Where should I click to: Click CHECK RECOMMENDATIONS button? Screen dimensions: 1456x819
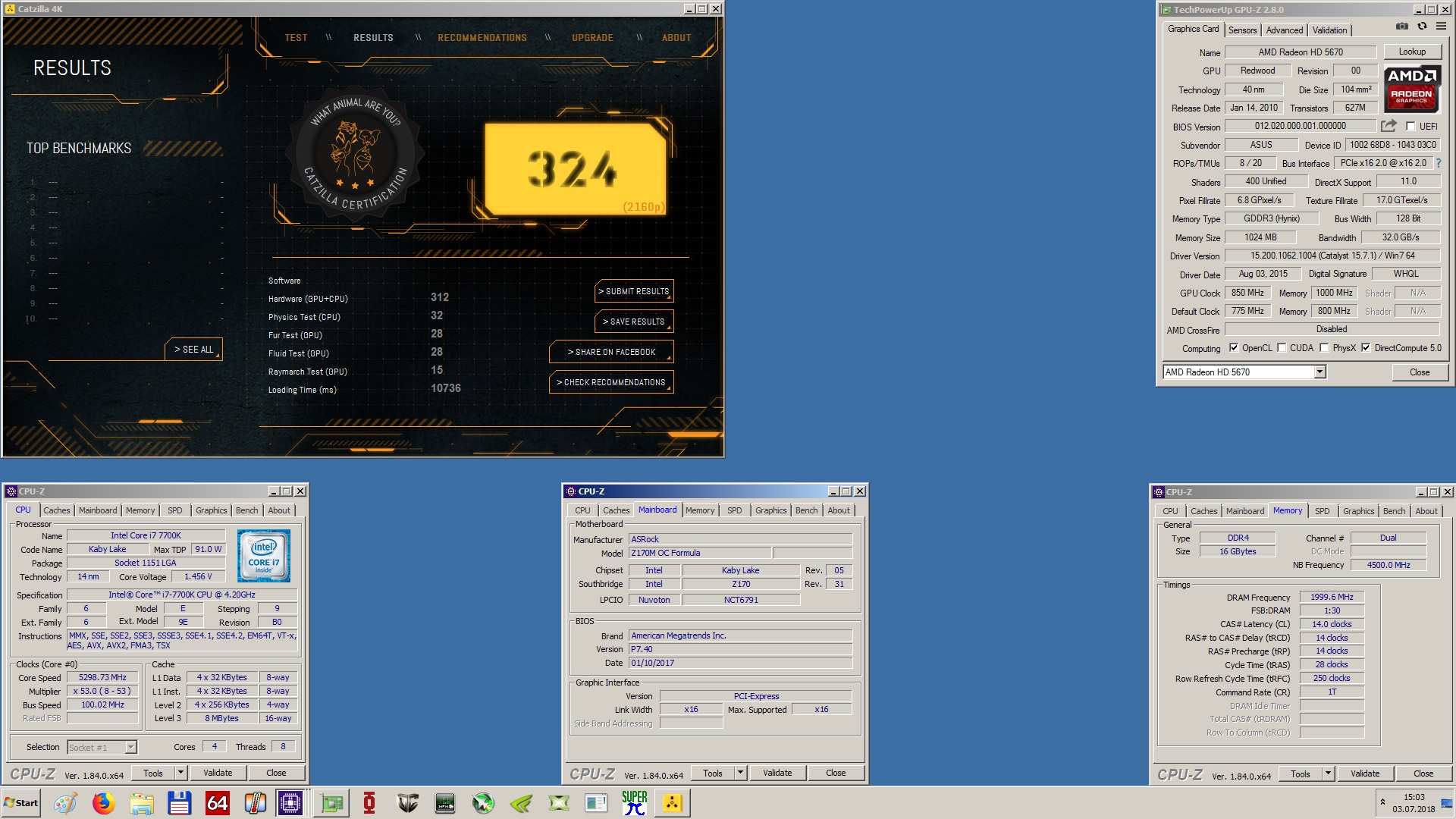coord(611,382)
